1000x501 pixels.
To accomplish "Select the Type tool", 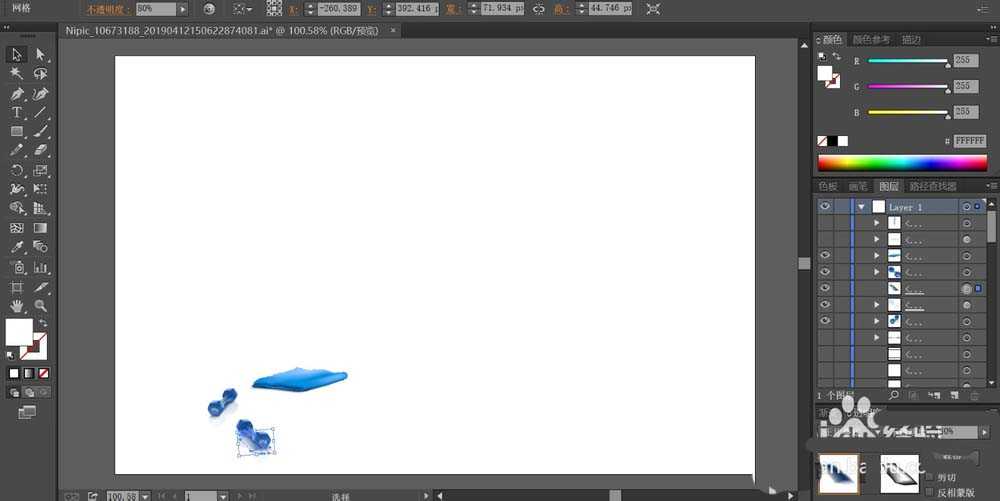I will 17,112.
